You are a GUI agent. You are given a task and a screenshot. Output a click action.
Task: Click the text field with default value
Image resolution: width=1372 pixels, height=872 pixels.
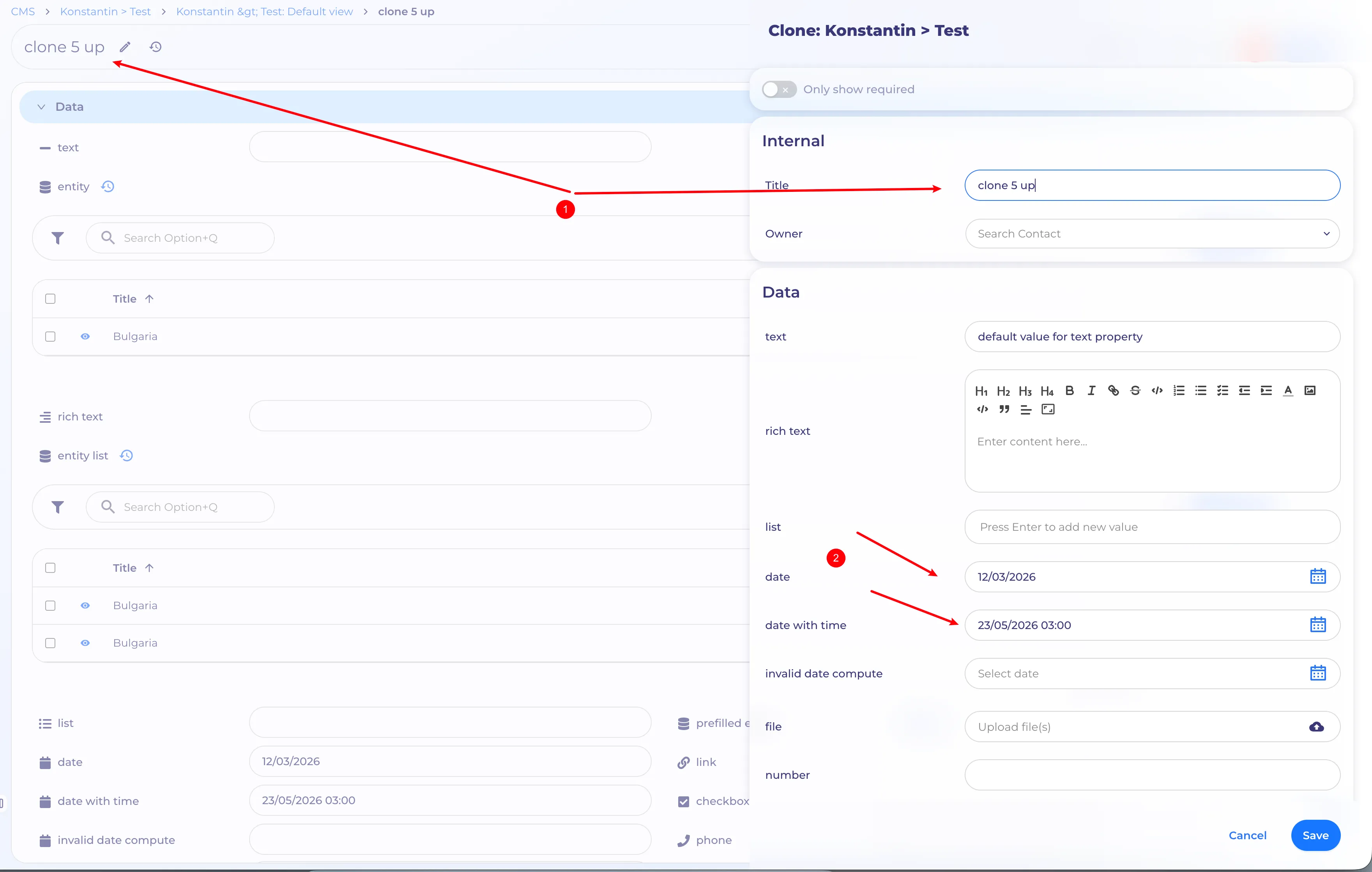coord(1152,336)
